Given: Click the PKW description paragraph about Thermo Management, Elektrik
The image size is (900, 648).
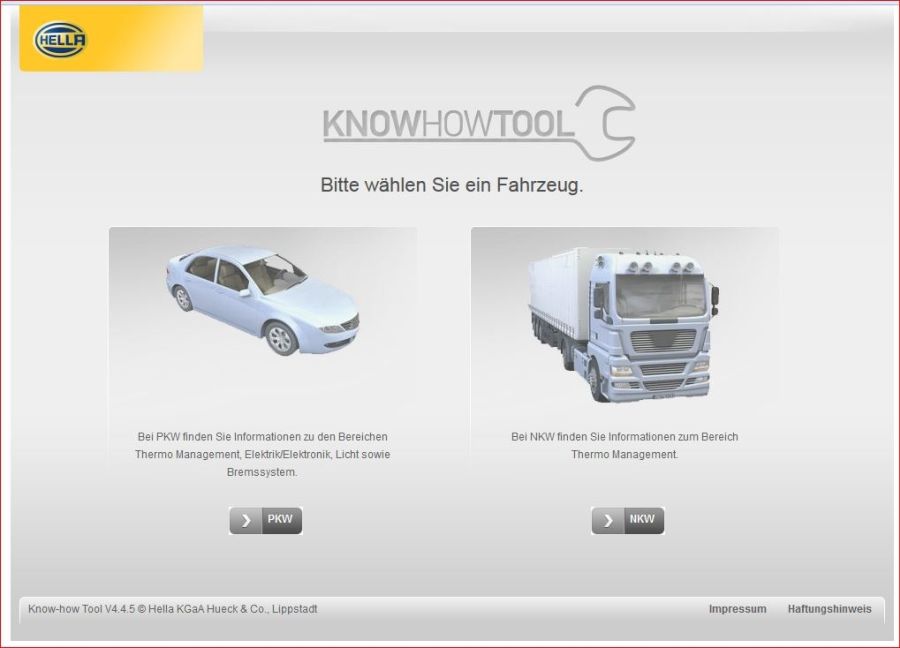Looking at the screenshot, I should click(x=262, y=454).
